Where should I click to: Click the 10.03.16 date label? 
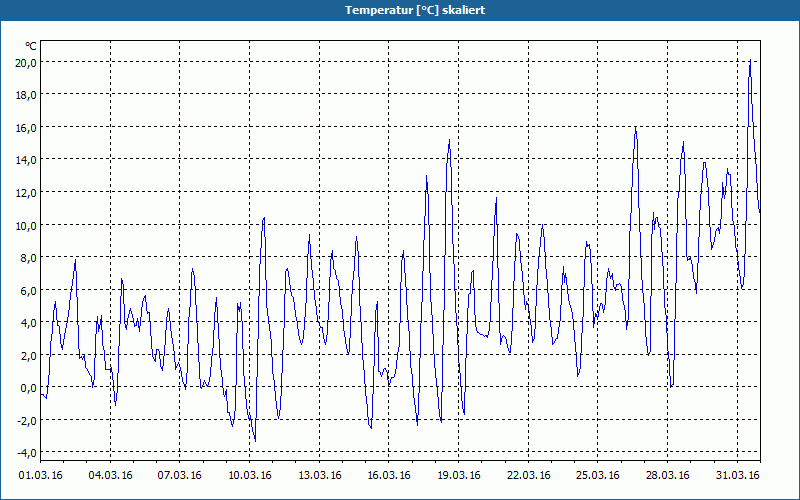click(x=249, y=476)
